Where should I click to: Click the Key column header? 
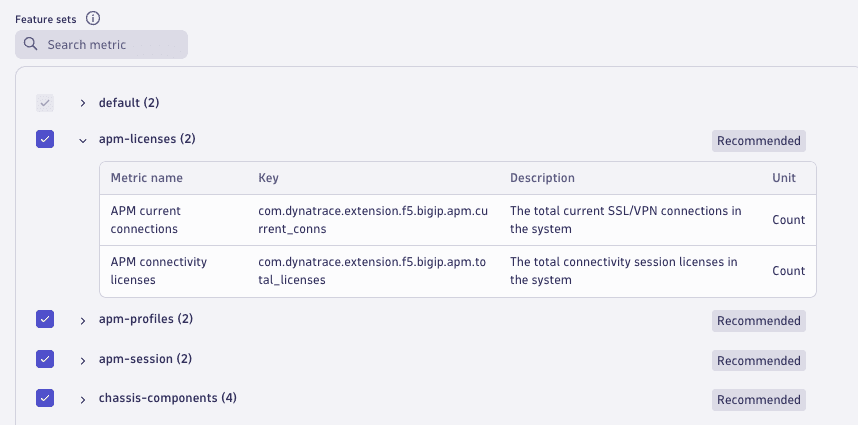click(268, 178)
